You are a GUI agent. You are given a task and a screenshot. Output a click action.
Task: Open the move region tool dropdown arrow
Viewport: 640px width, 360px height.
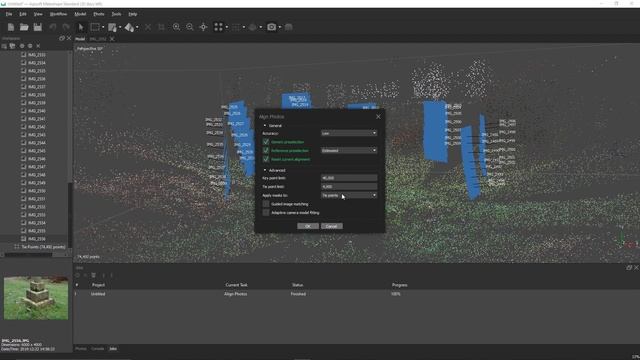[120, 27]
